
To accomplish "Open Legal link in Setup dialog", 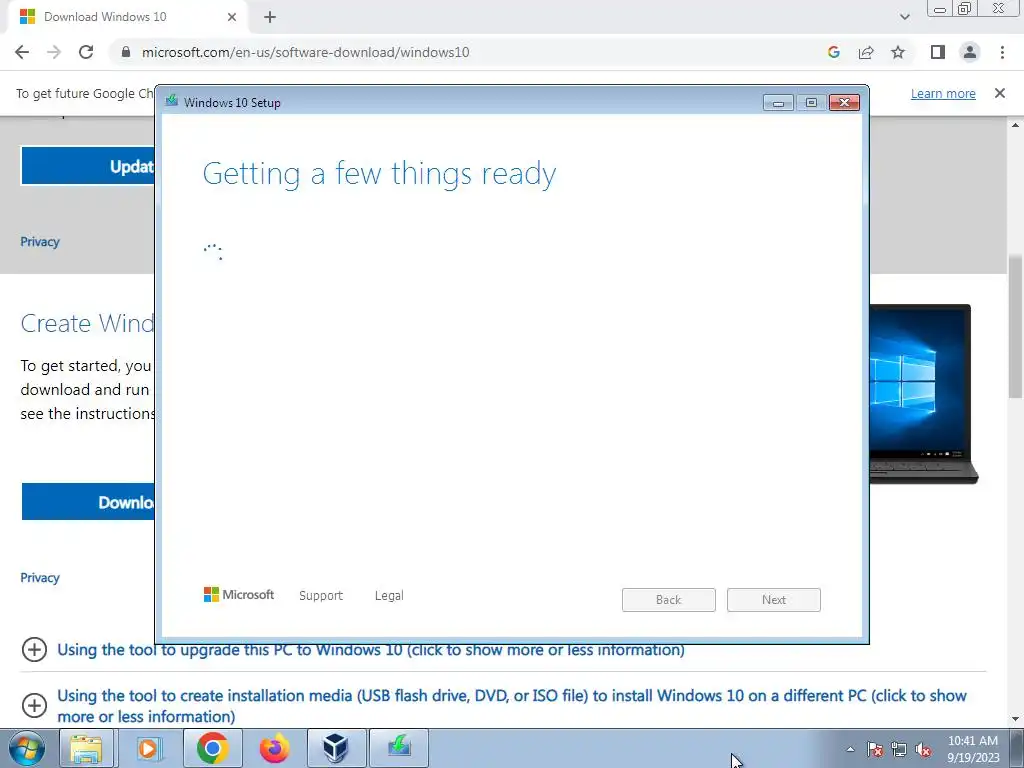I will pyautogui.click(x=389, y=596).
